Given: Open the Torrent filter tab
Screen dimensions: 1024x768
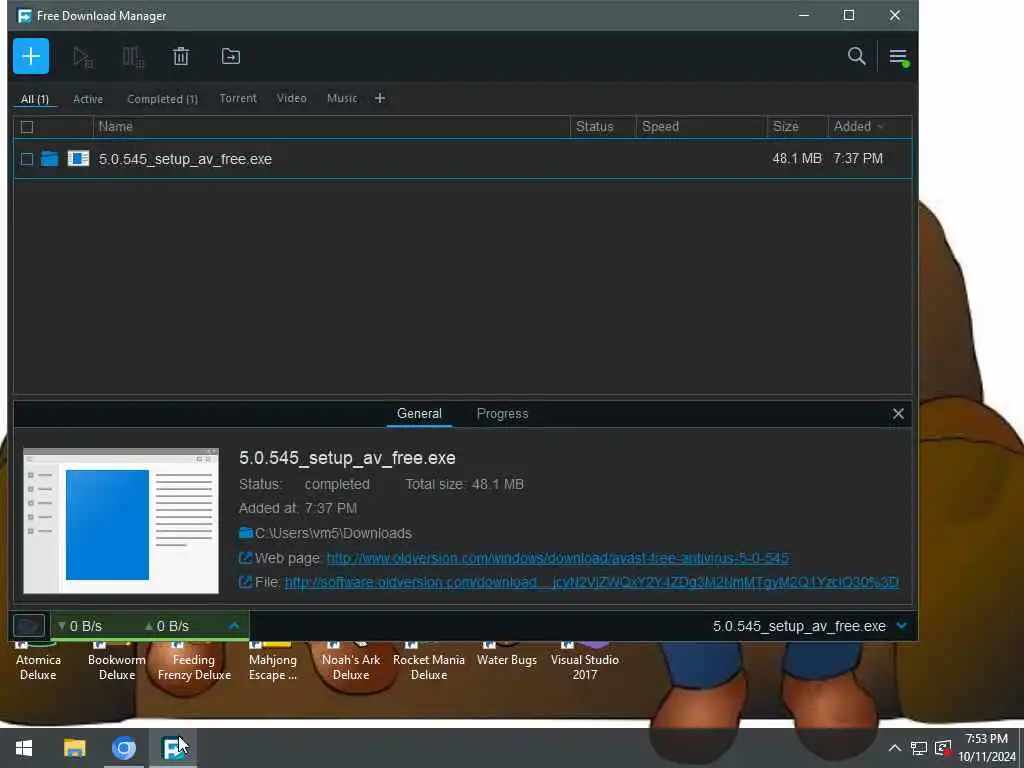Looking at the screenshot, I should click(238, 98).
